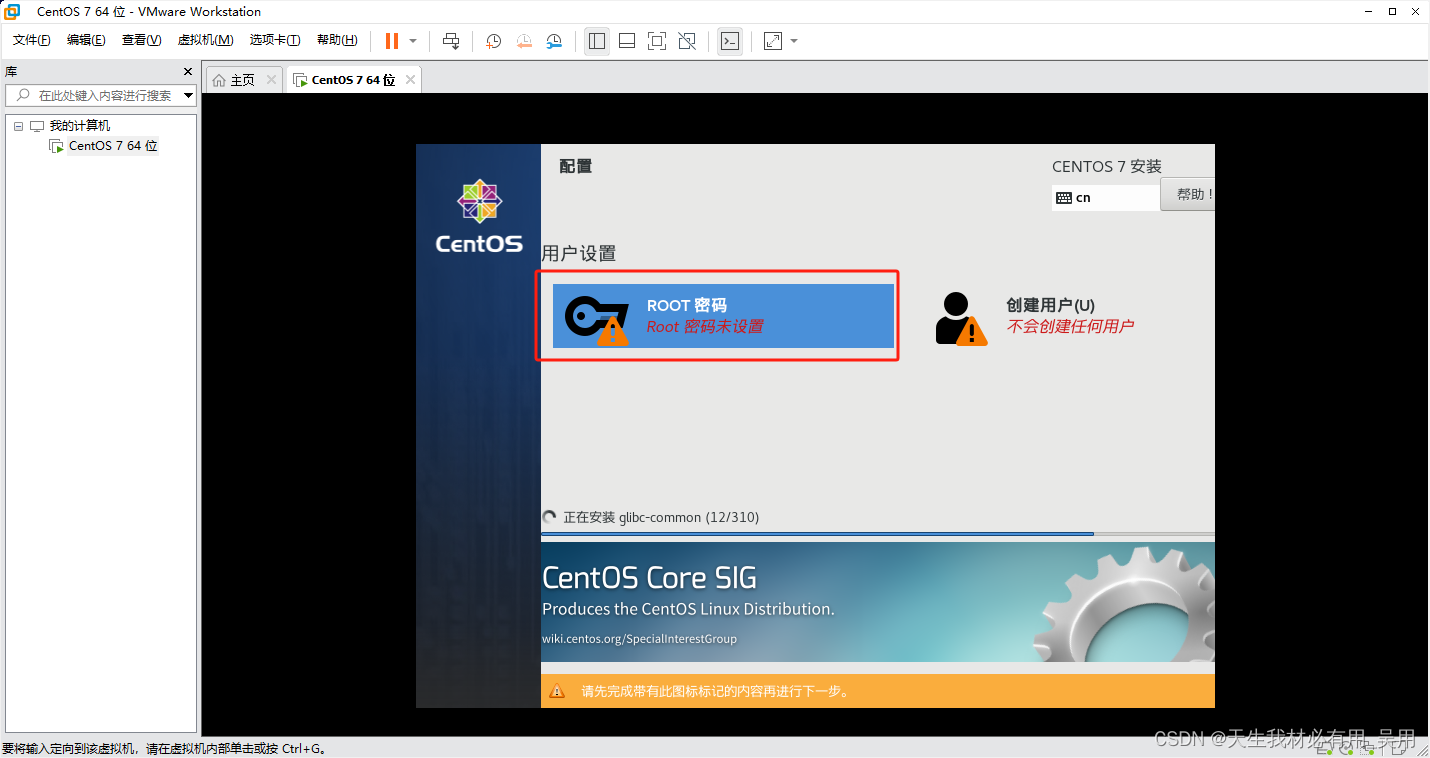Maximize the VMware Workstation window

[x=1392, y=11]
